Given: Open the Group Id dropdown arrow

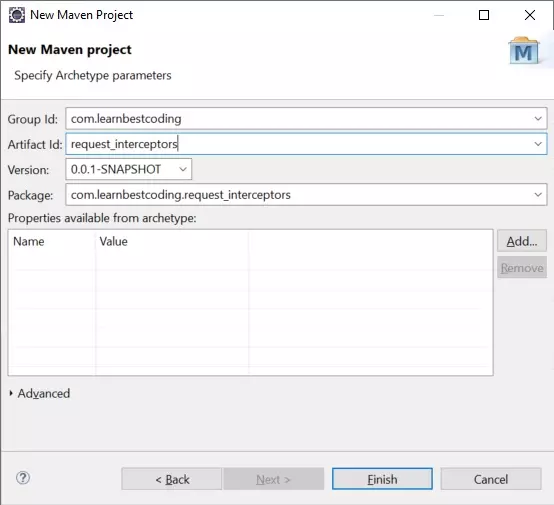Looking at the screenshot, I should pyautogui.click(x=538, y=118).
